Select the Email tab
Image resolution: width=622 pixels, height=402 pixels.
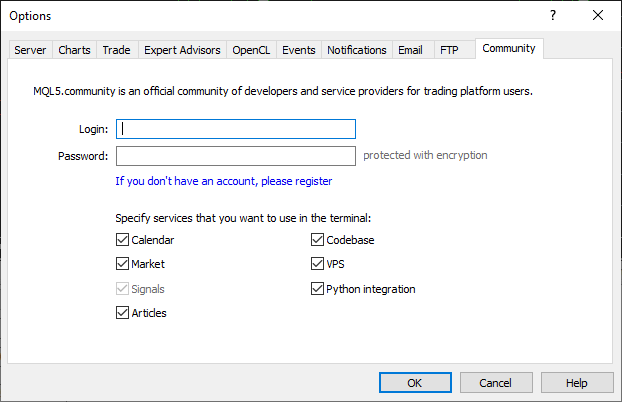pyautogui.click(x=410, y=50)
